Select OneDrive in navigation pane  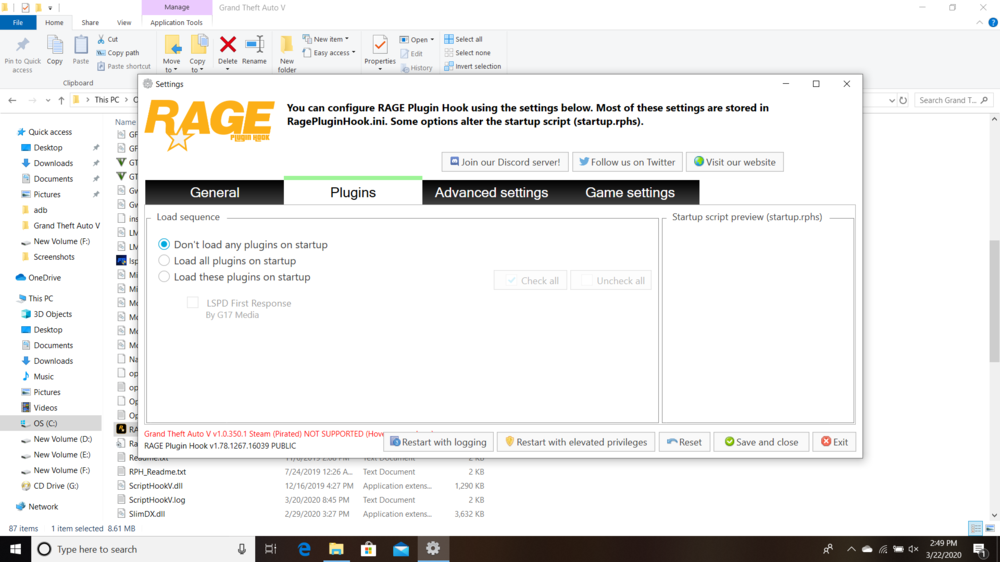pyautogui.click(x=44, y=277)
